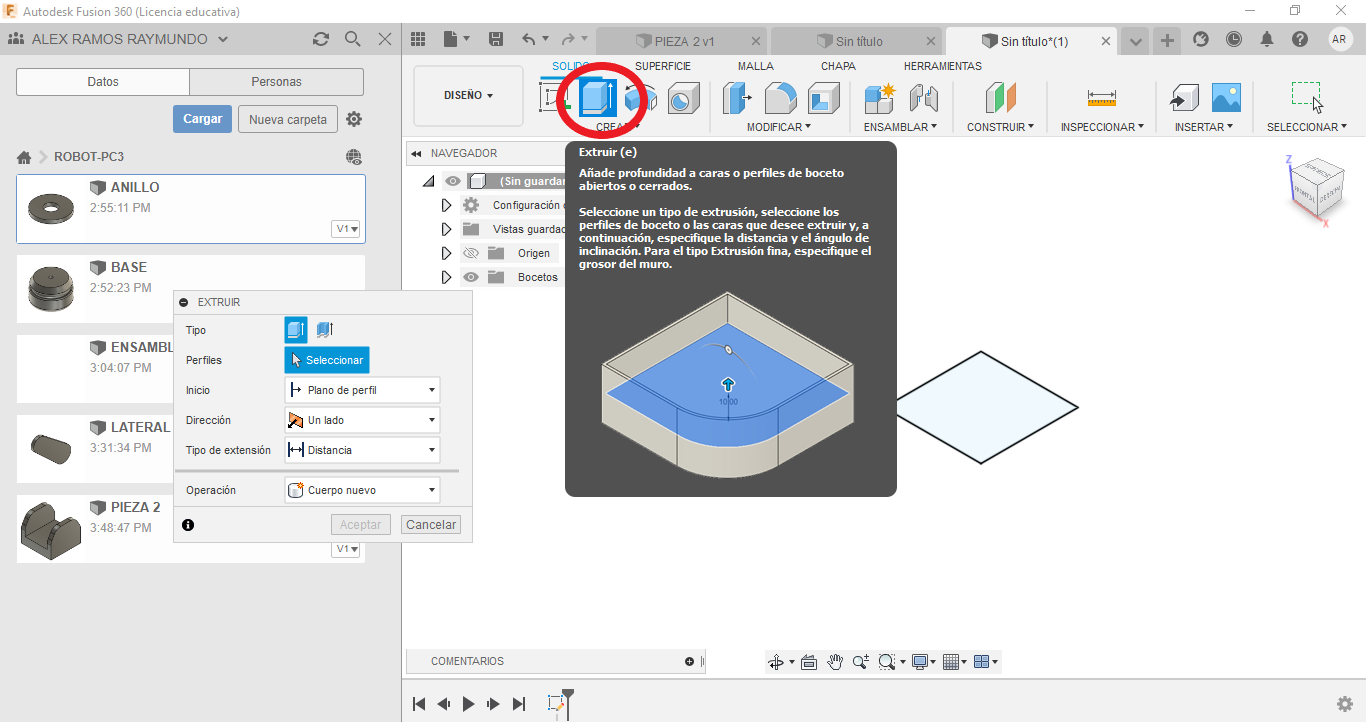Collapse the root component node
1366x722 pixels.
(x=429, y=181)
